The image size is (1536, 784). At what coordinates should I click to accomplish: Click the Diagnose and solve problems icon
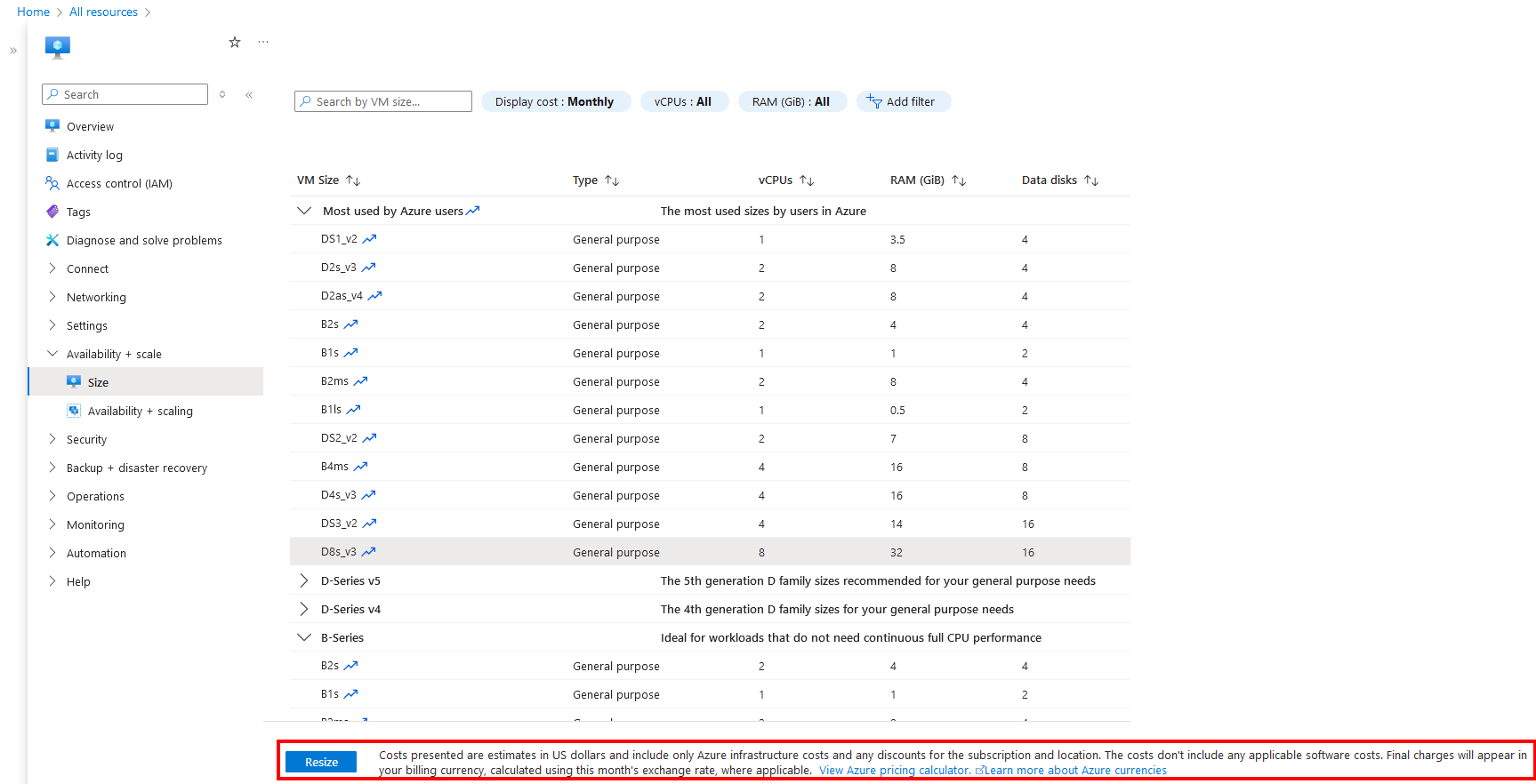(52, 240)
